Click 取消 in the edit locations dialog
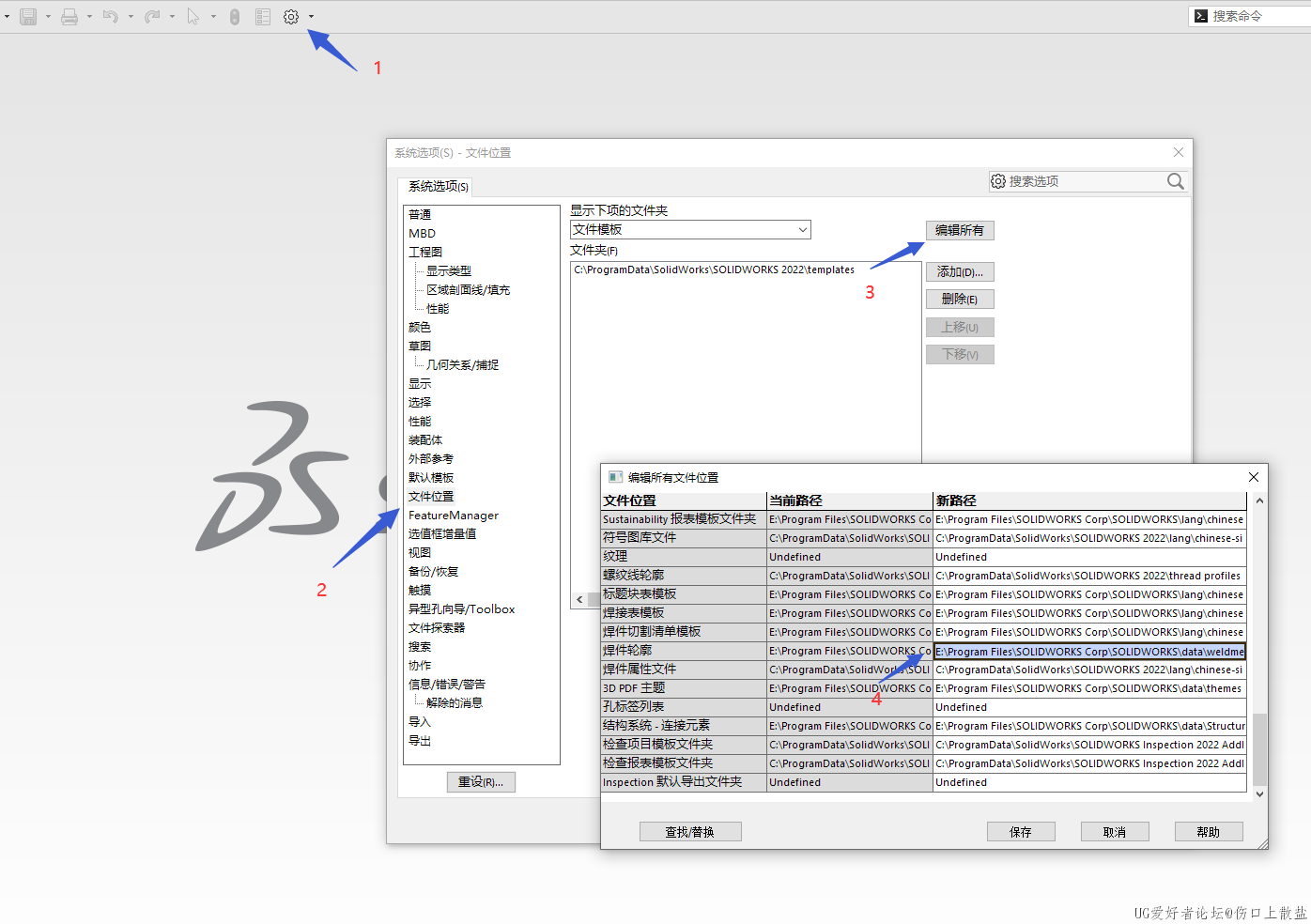This screenshot has width=1311, height=924. (1115, 832)
